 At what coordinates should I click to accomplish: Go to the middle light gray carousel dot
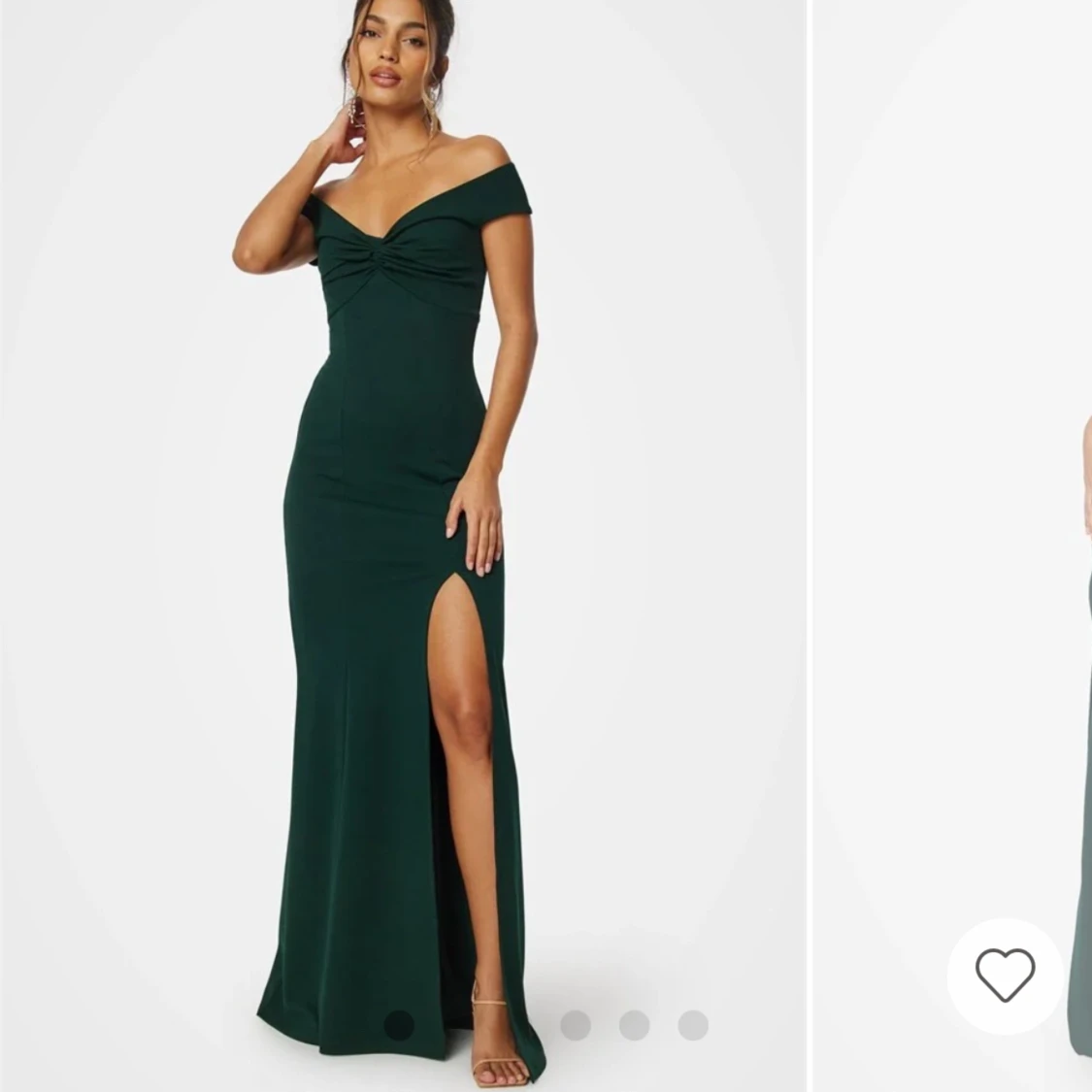(x=635, y=1025)
